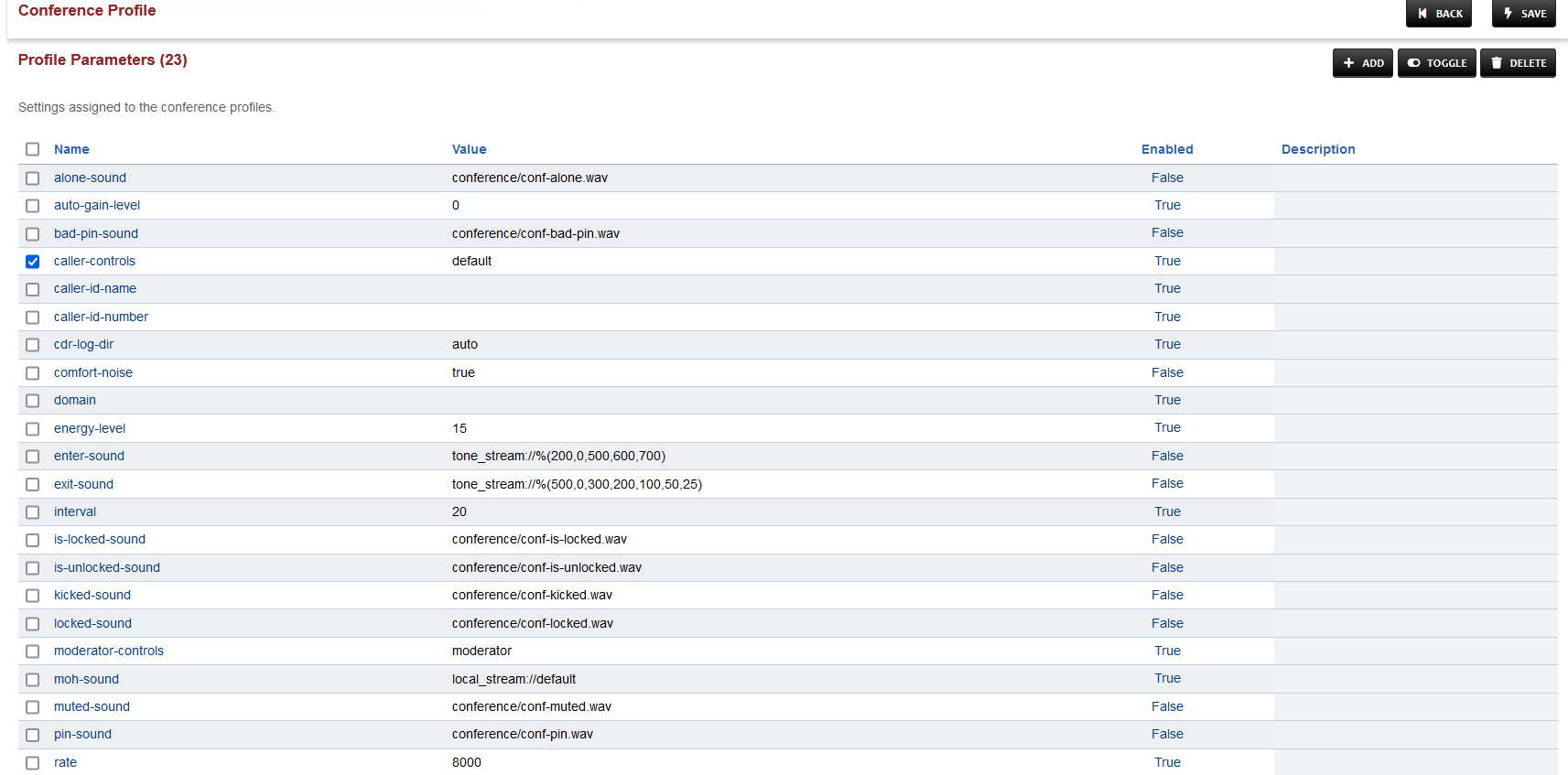This screenshot has width=1568, height=775.
Task: Toggle enabled state of bad-pin-sound False
Action: [1167, 233]
